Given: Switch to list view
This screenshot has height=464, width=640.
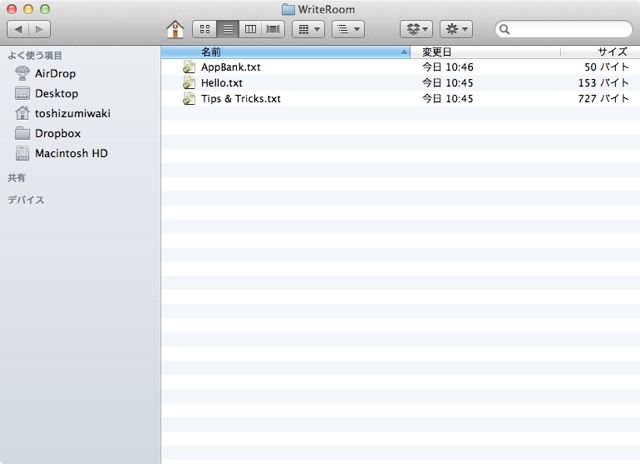Looking at the screenshot, I should (228, 29).
